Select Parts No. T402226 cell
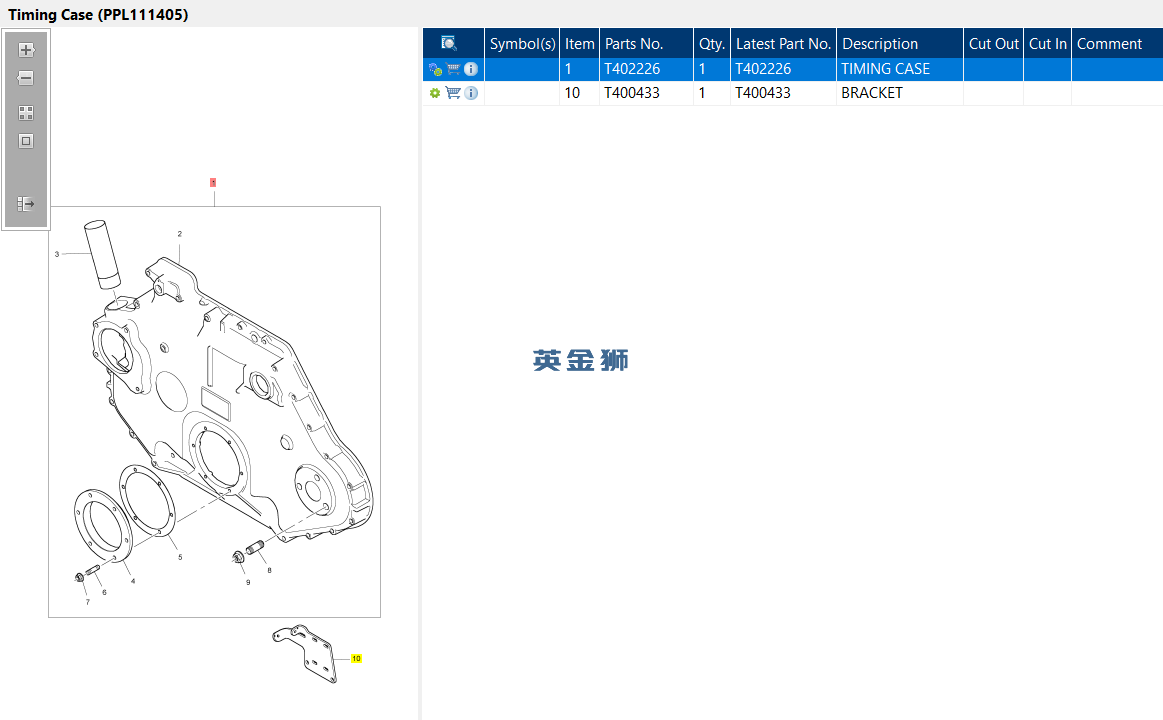1163x720 pixels. click(x=646, y=69)
